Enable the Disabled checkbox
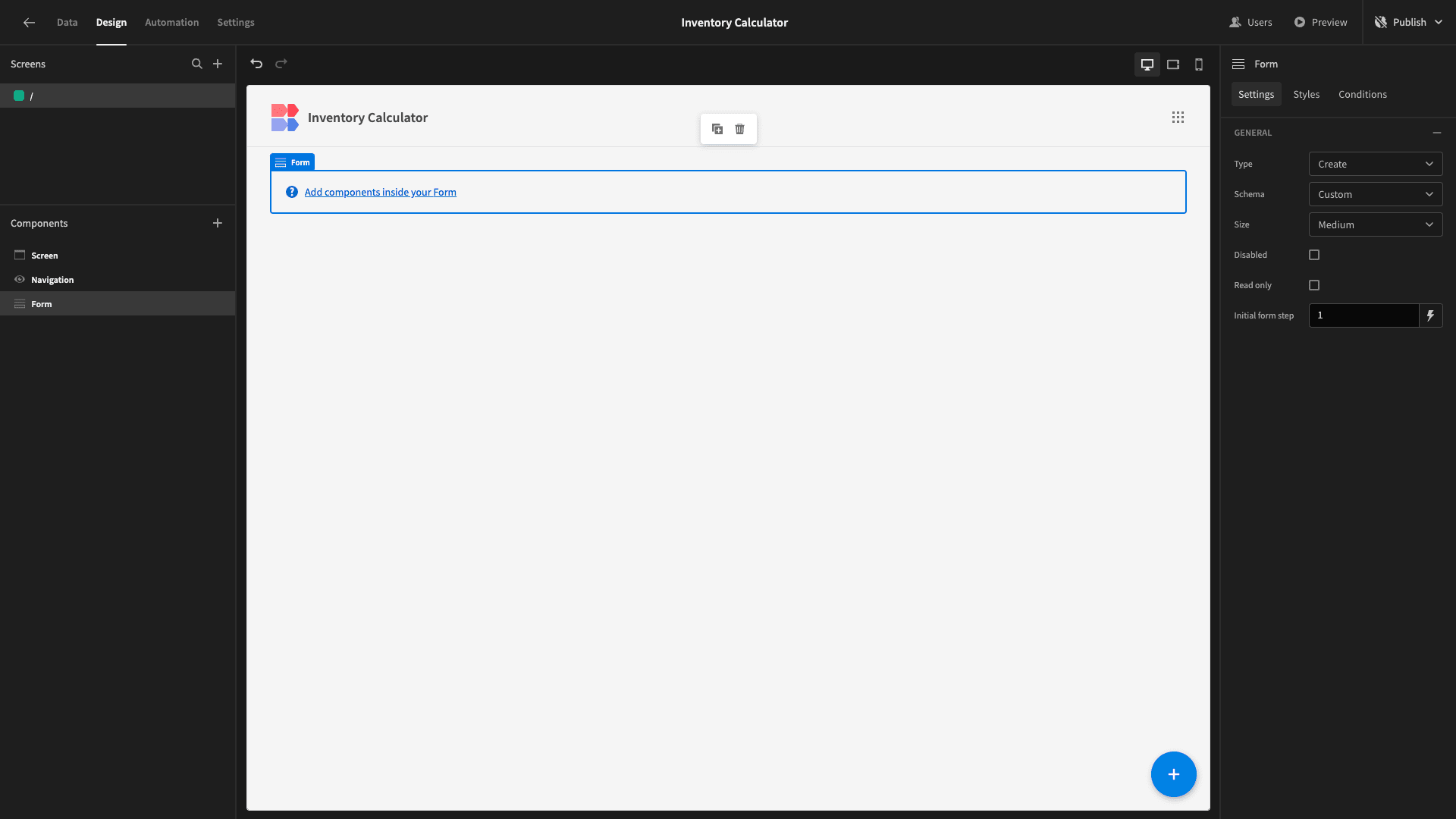 (x=1314, y=255)
